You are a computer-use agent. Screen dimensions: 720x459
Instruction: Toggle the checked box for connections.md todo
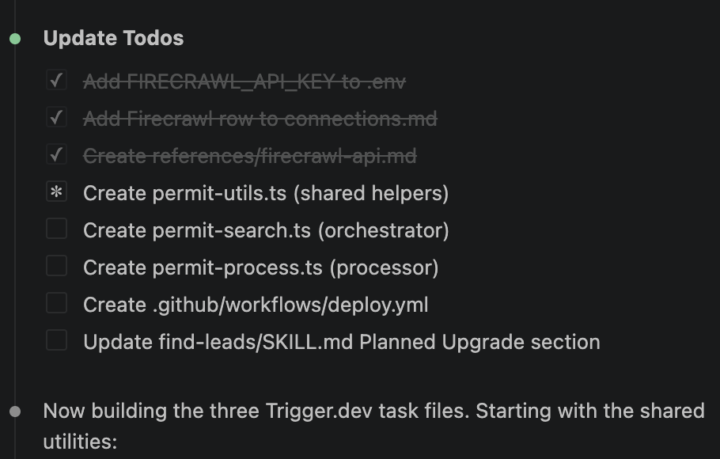click(56, 118)
